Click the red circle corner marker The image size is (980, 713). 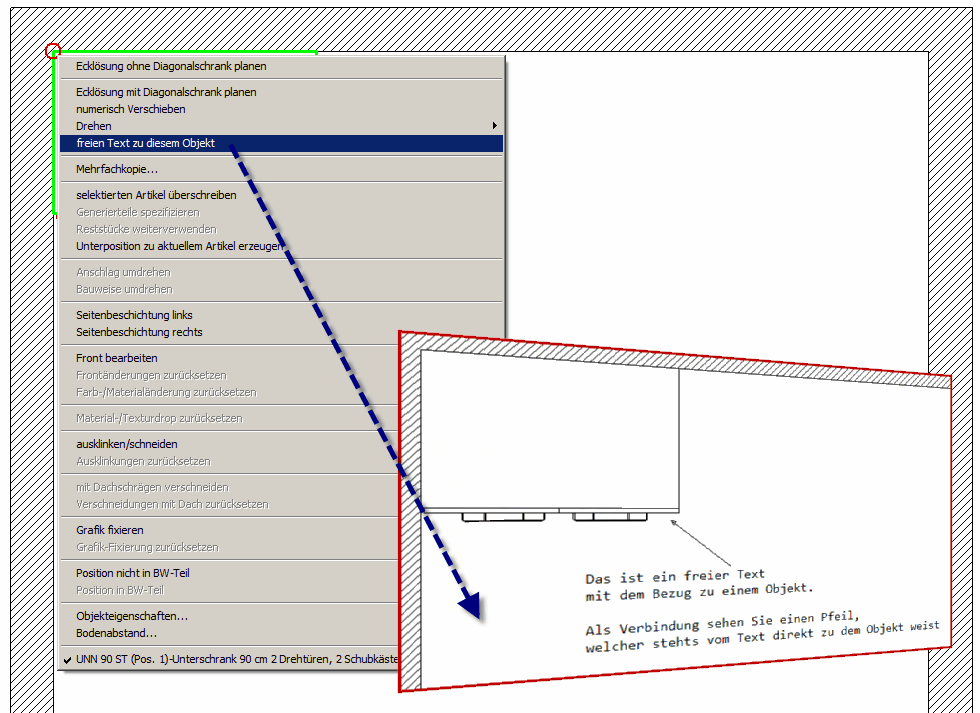point(53,51)
